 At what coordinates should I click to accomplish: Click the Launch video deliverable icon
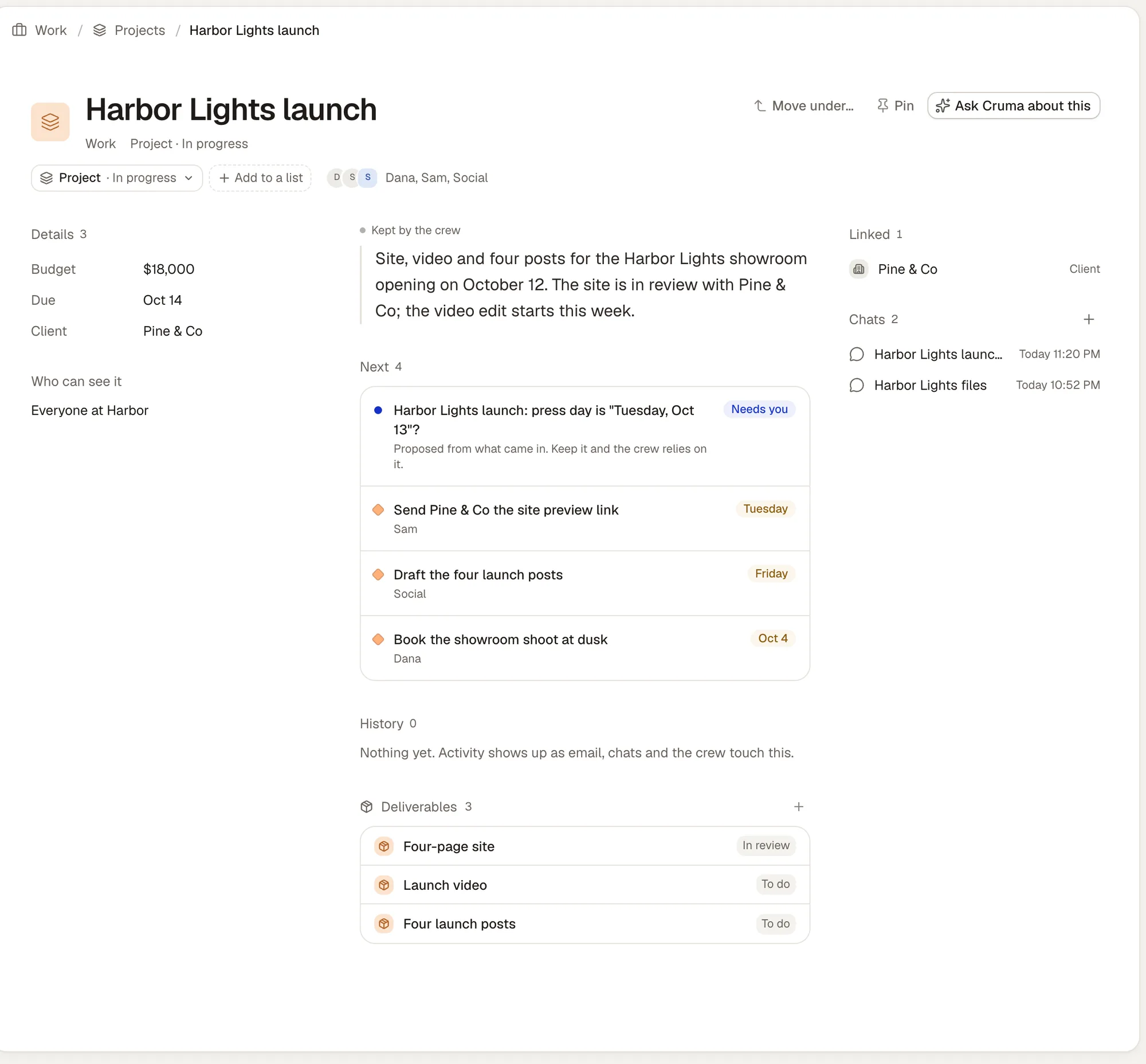384,885
